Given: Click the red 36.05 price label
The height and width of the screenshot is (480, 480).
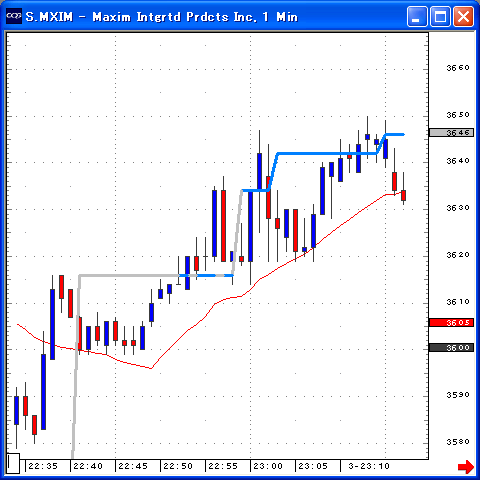Looking at the screenshot, I should [451, 323].
